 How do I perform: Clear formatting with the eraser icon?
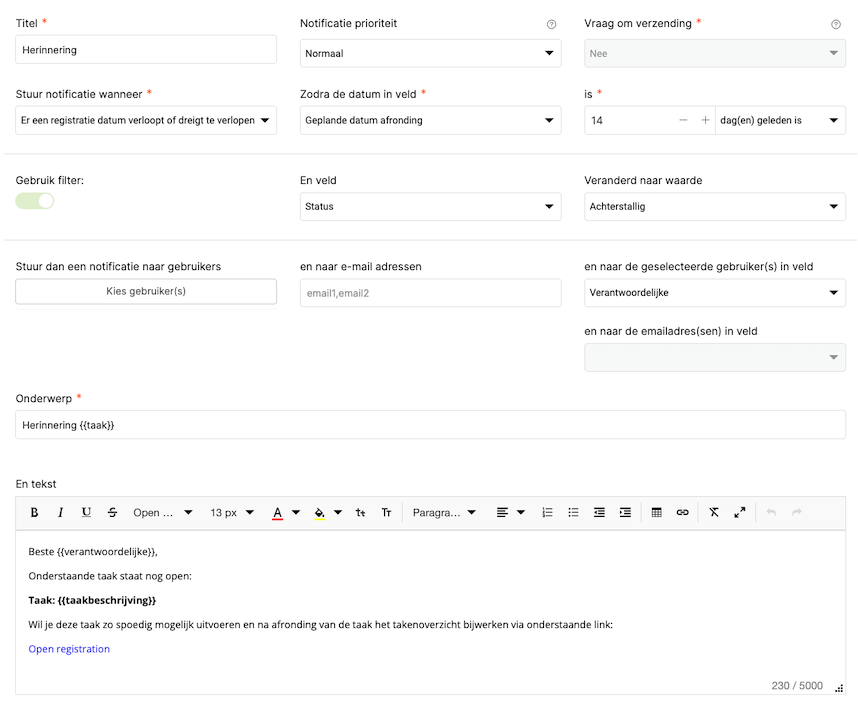tap(714, 512)
